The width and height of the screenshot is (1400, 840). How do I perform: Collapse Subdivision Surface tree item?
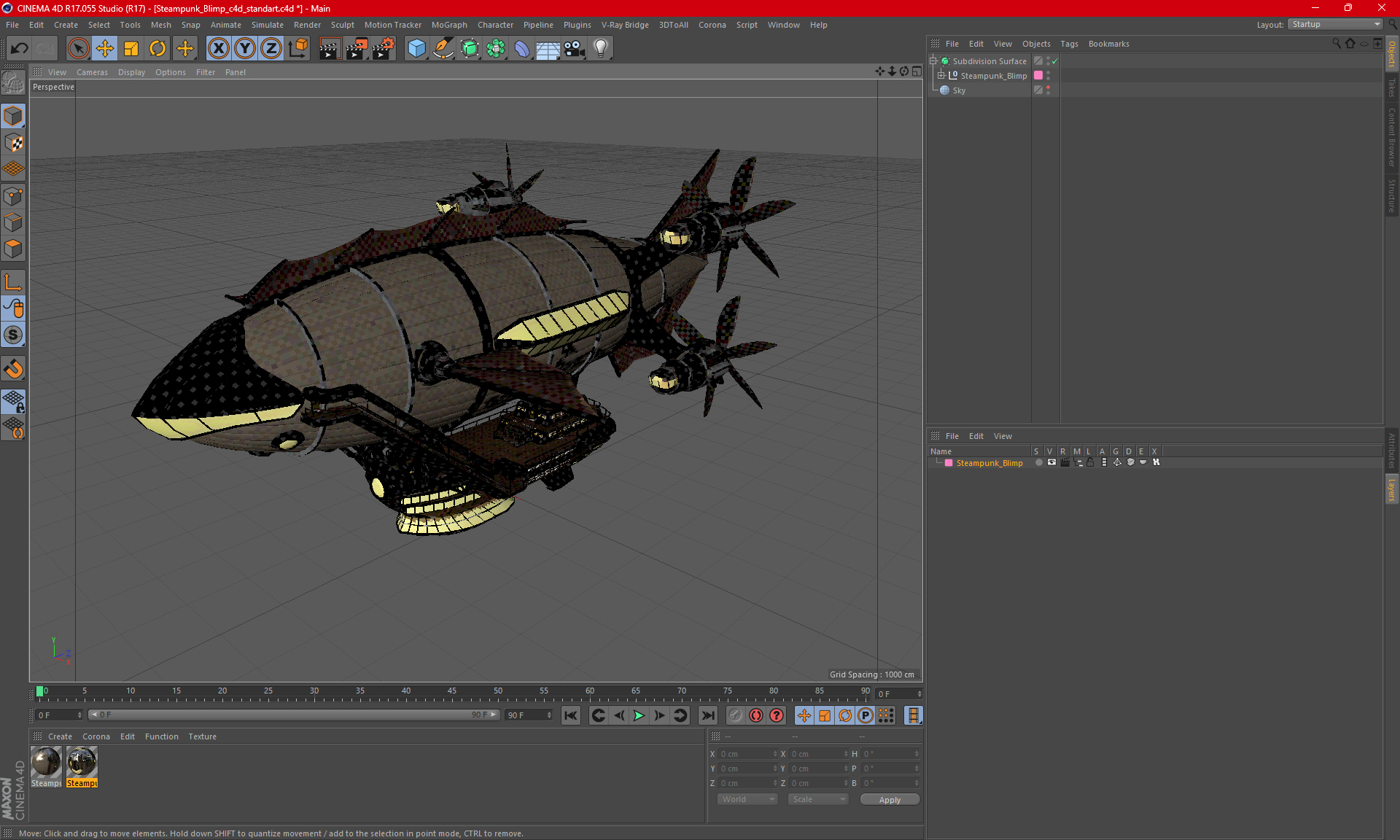point(933,61)
